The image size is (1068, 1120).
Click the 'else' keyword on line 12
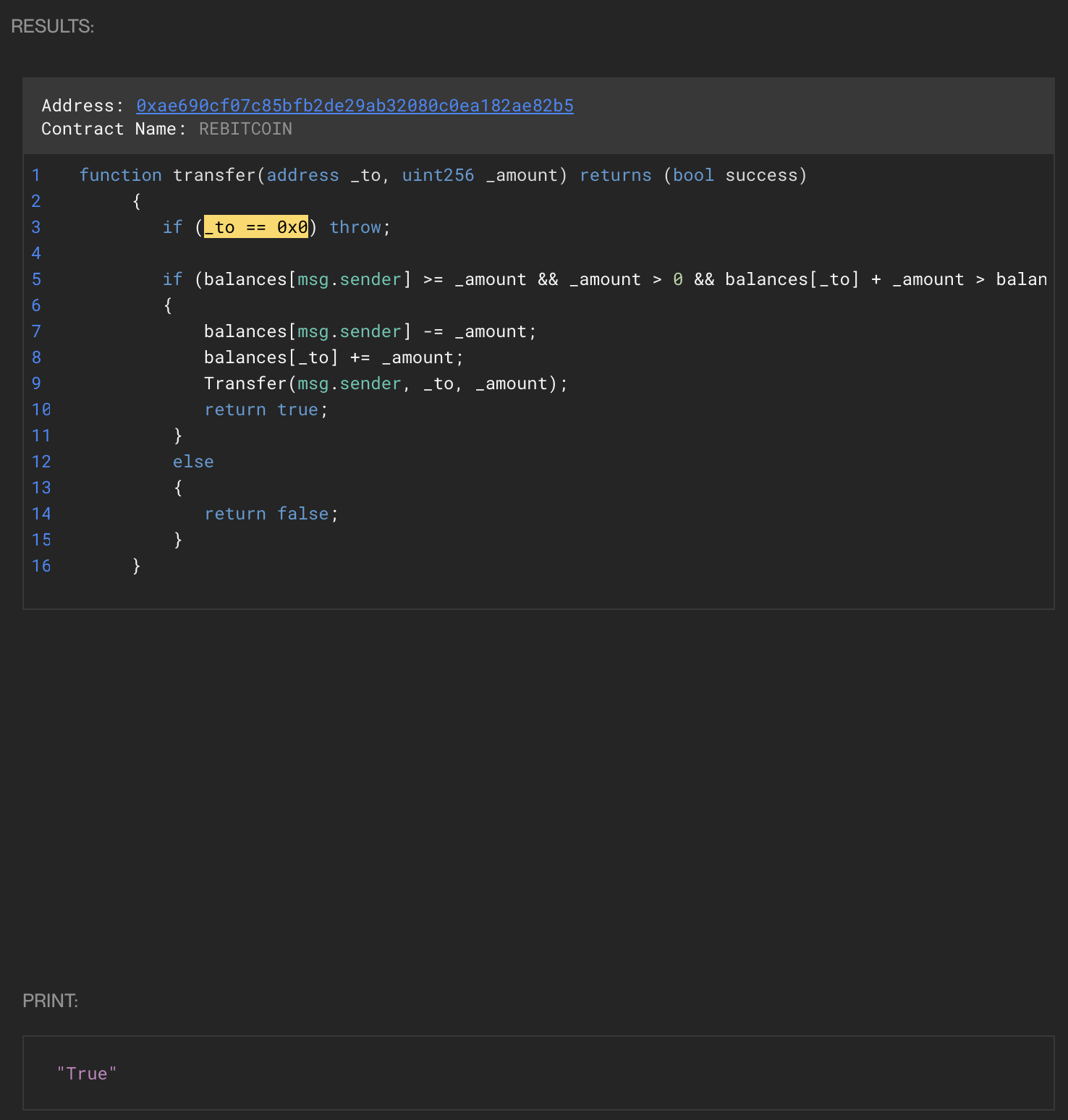pos(193,462)
